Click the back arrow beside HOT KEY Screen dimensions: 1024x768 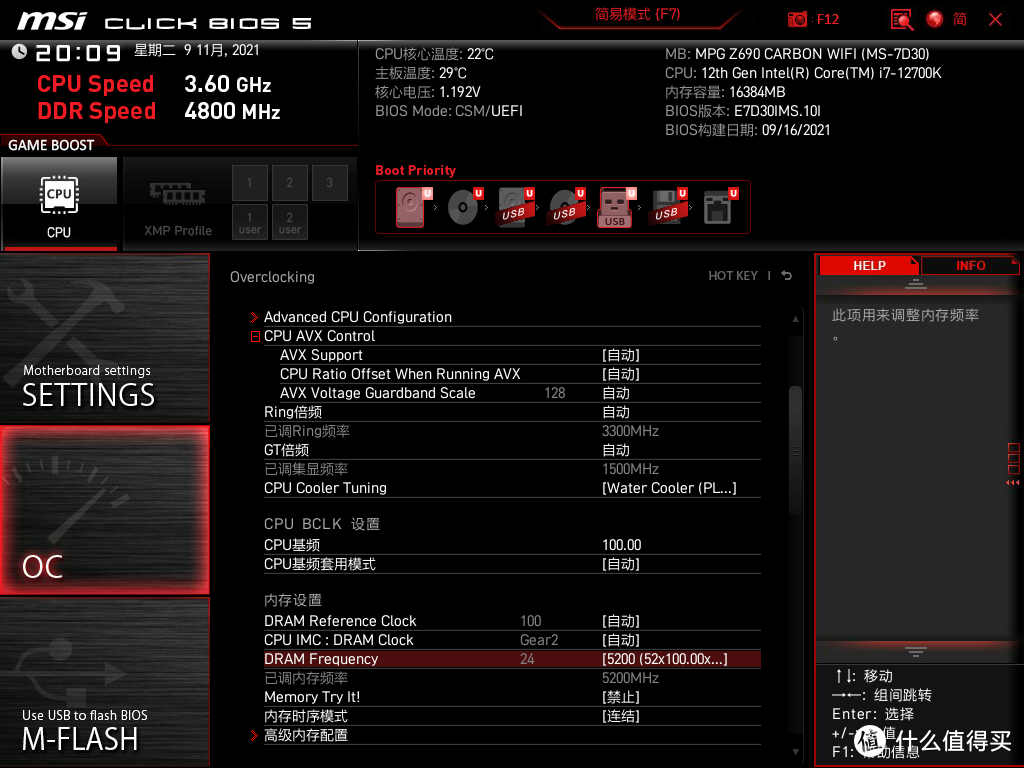(x=787, y=276)
